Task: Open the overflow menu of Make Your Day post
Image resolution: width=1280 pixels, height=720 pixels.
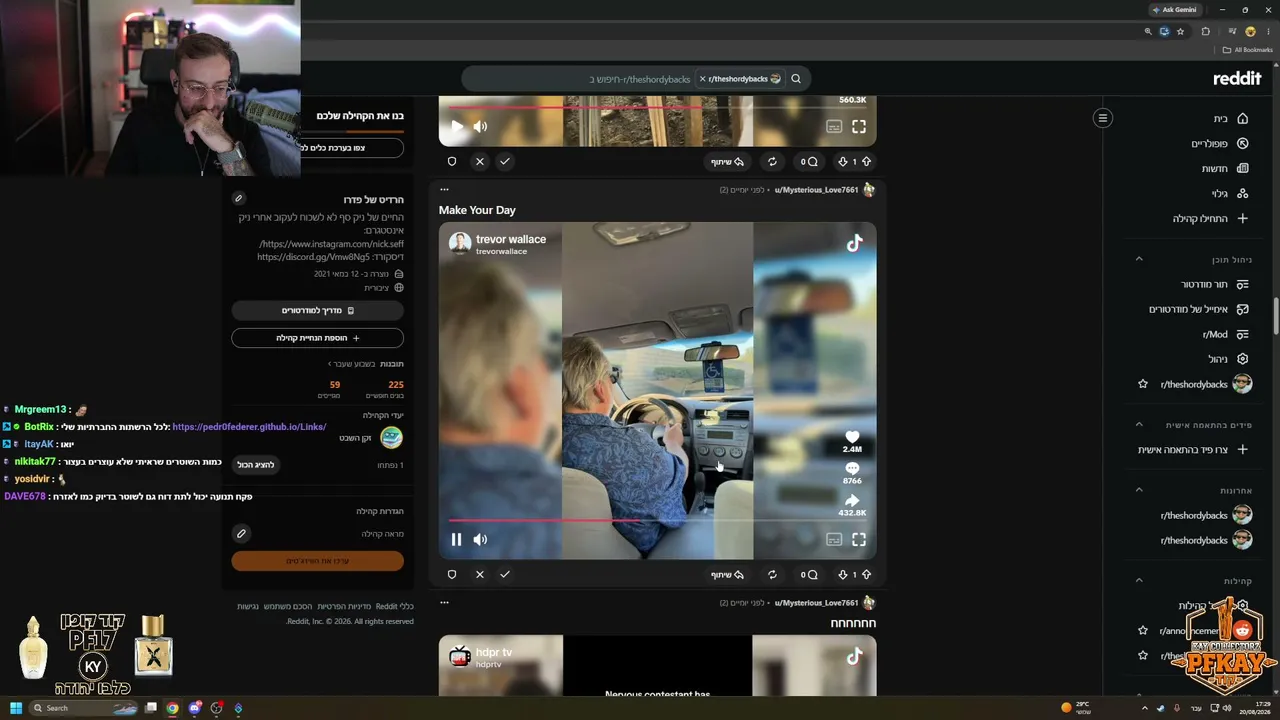Action: [444, 189]
